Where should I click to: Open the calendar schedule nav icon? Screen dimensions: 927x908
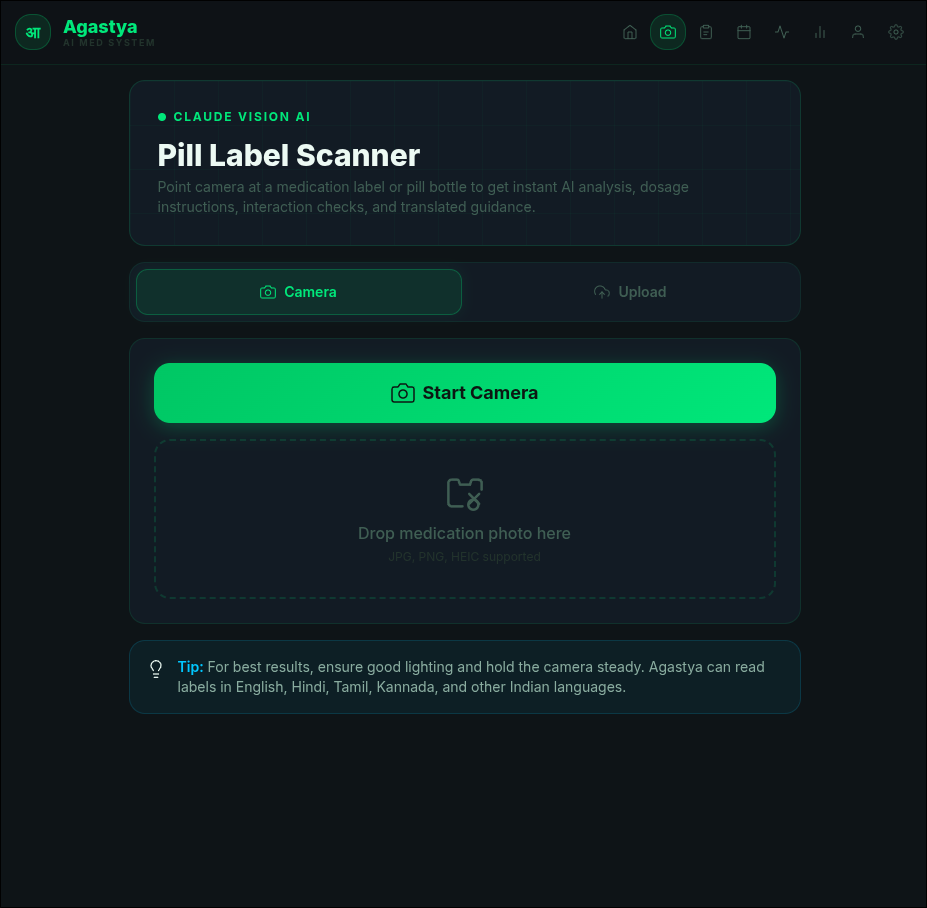pyautogui.click(x=744, y=32)
